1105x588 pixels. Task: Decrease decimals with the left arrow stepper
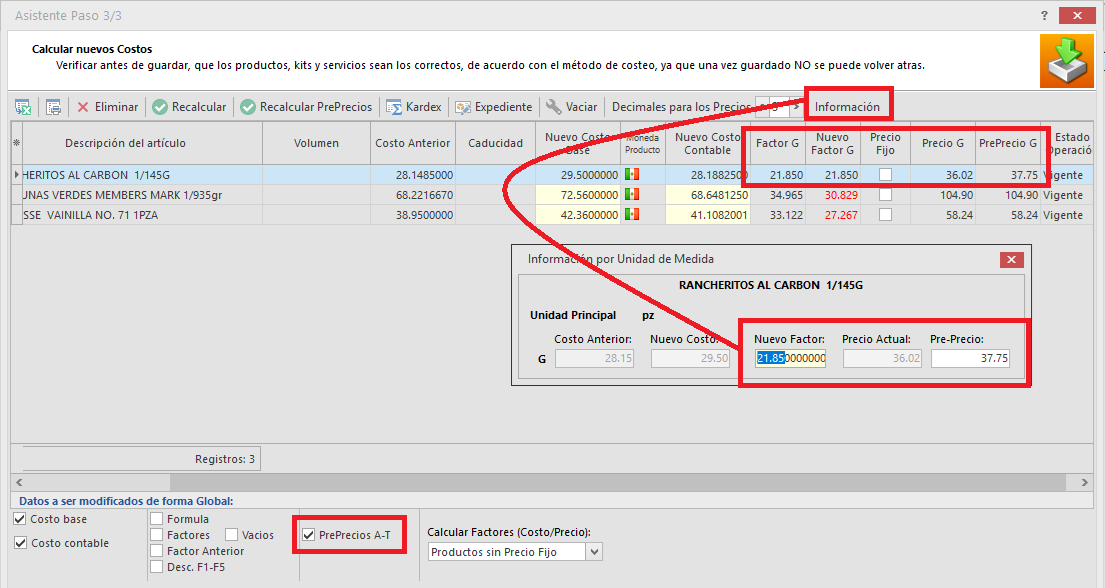[x=761, y=106]
